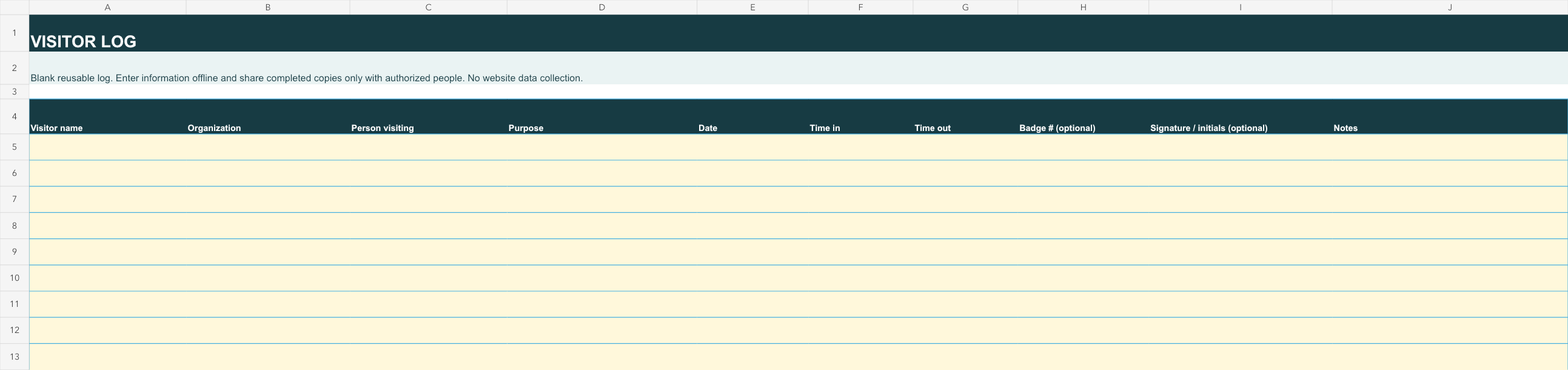Click Notes cell in row 10

click(x=1450, y=278)
